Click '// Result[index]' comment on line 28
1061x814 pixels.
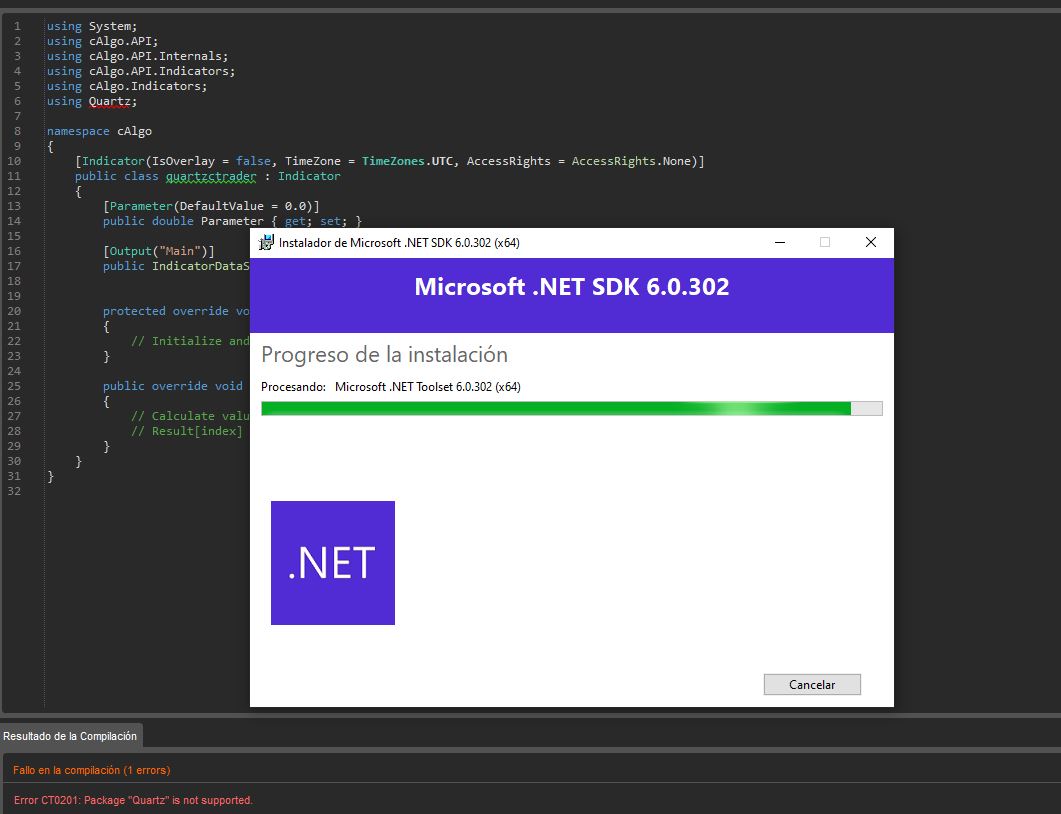[187, 431]
